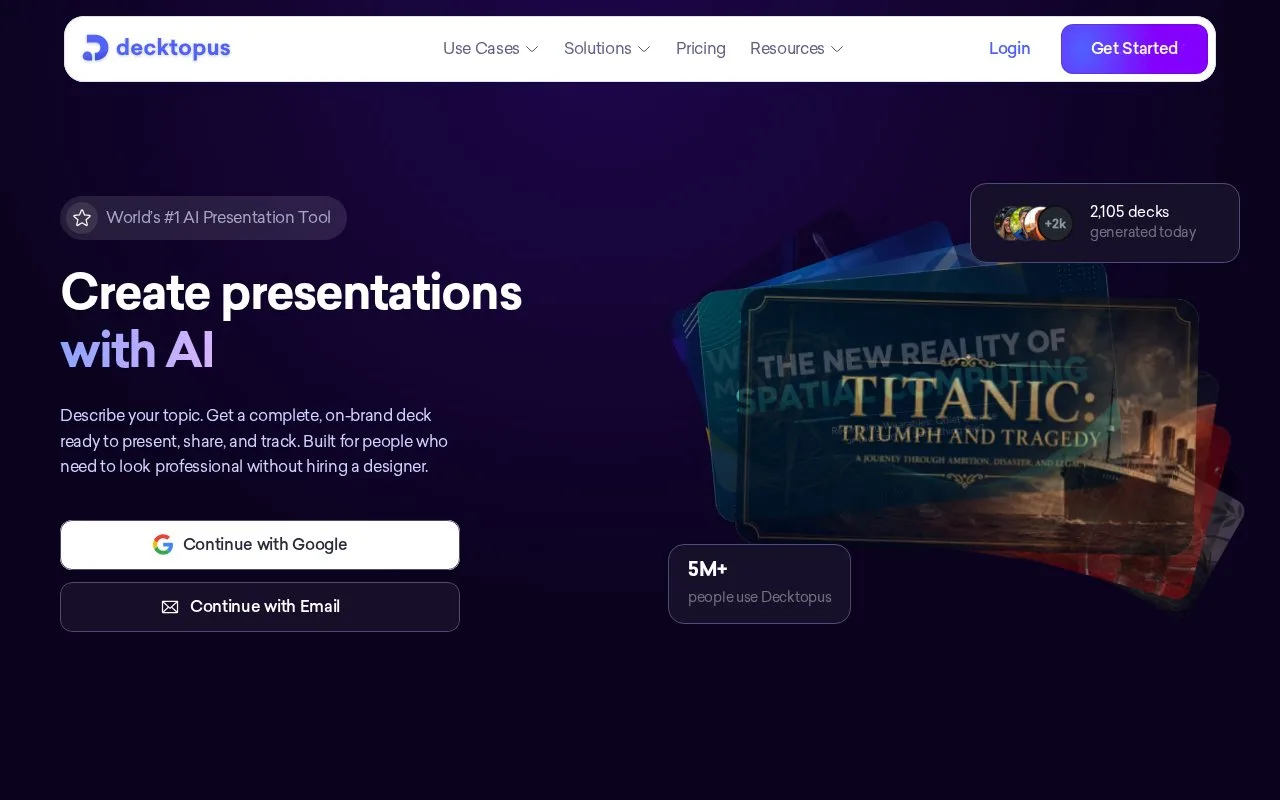Open the Solutions menu
The width and height of the screenshot is (1280, 800).
[x=607, y=48]
